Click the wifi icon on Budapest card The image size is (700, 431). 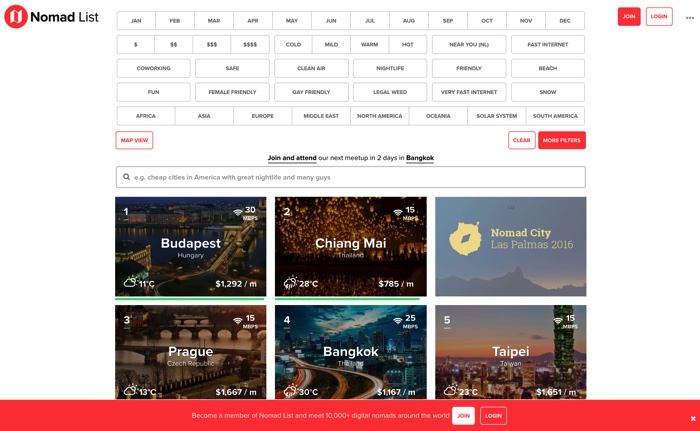[x=238, y=212]
